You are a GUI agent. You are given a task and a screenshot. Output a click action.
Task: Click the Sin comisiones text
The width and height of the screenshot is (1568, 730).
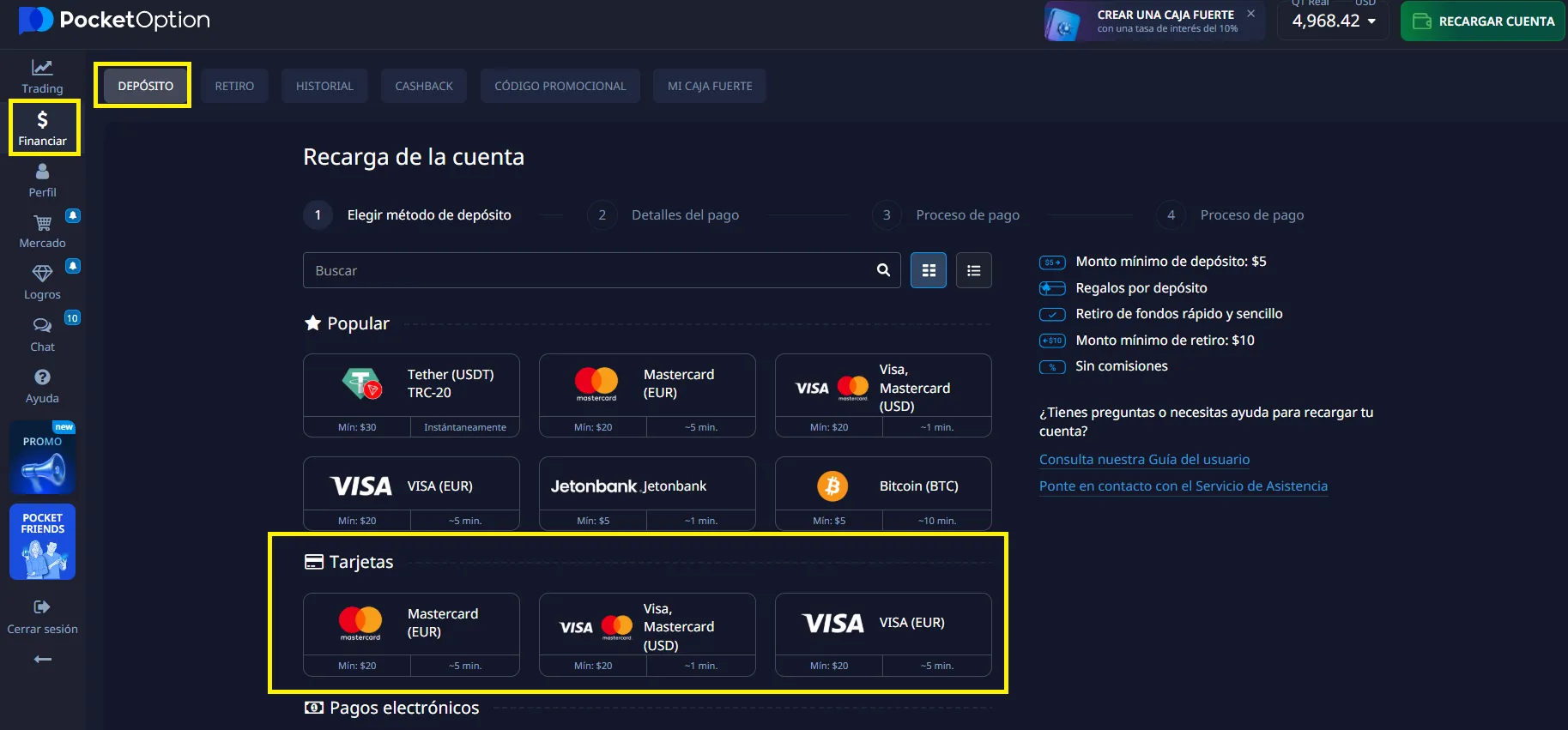pos(1121,366)
